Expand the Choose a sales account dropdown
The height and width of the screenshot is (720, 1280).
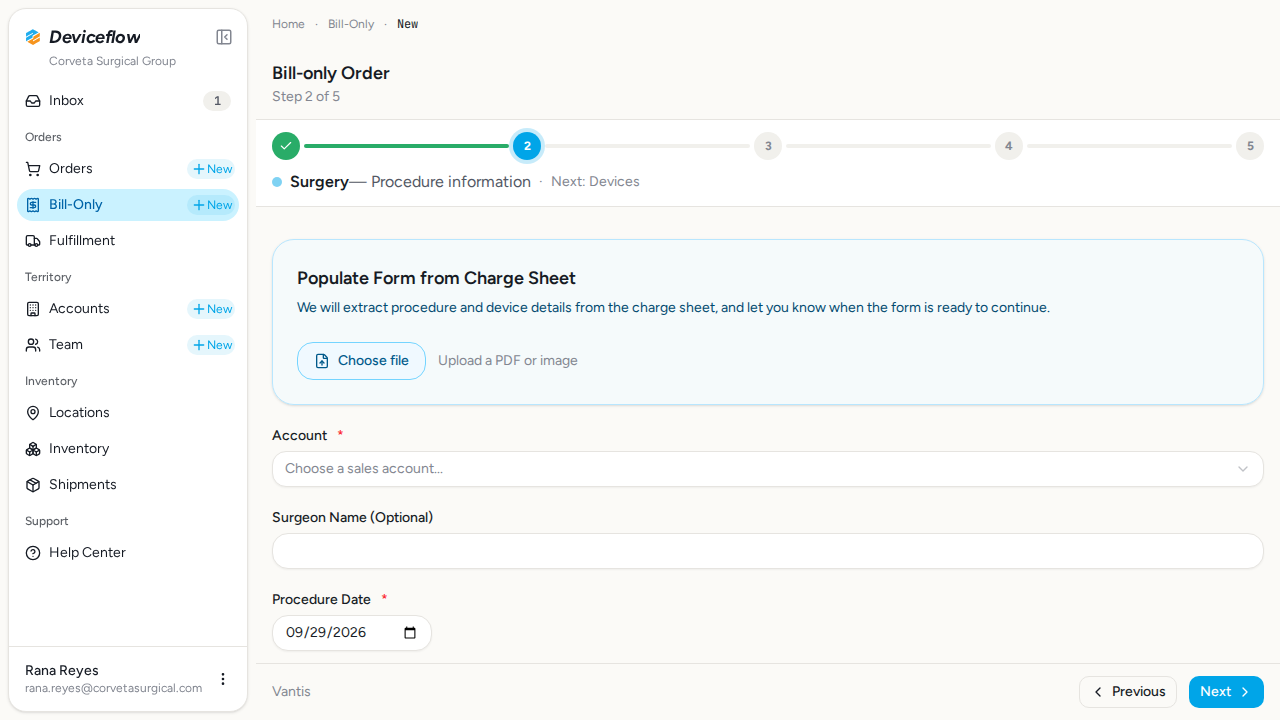click(768, 469)
